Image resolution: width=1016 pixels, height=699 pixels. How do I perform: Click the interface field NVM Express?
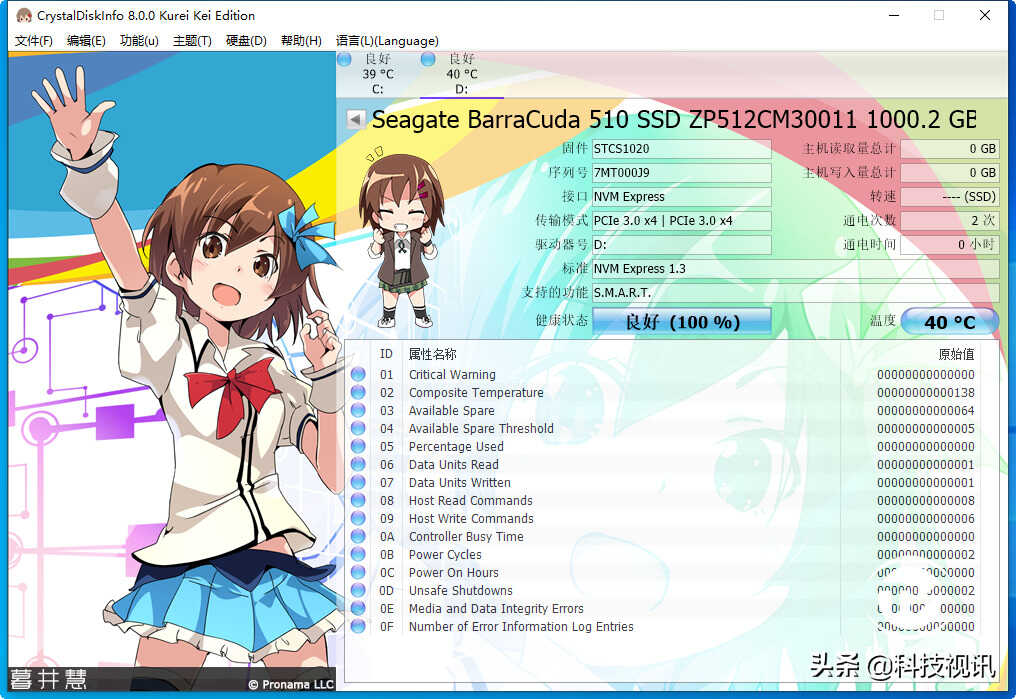click(682, 196)
